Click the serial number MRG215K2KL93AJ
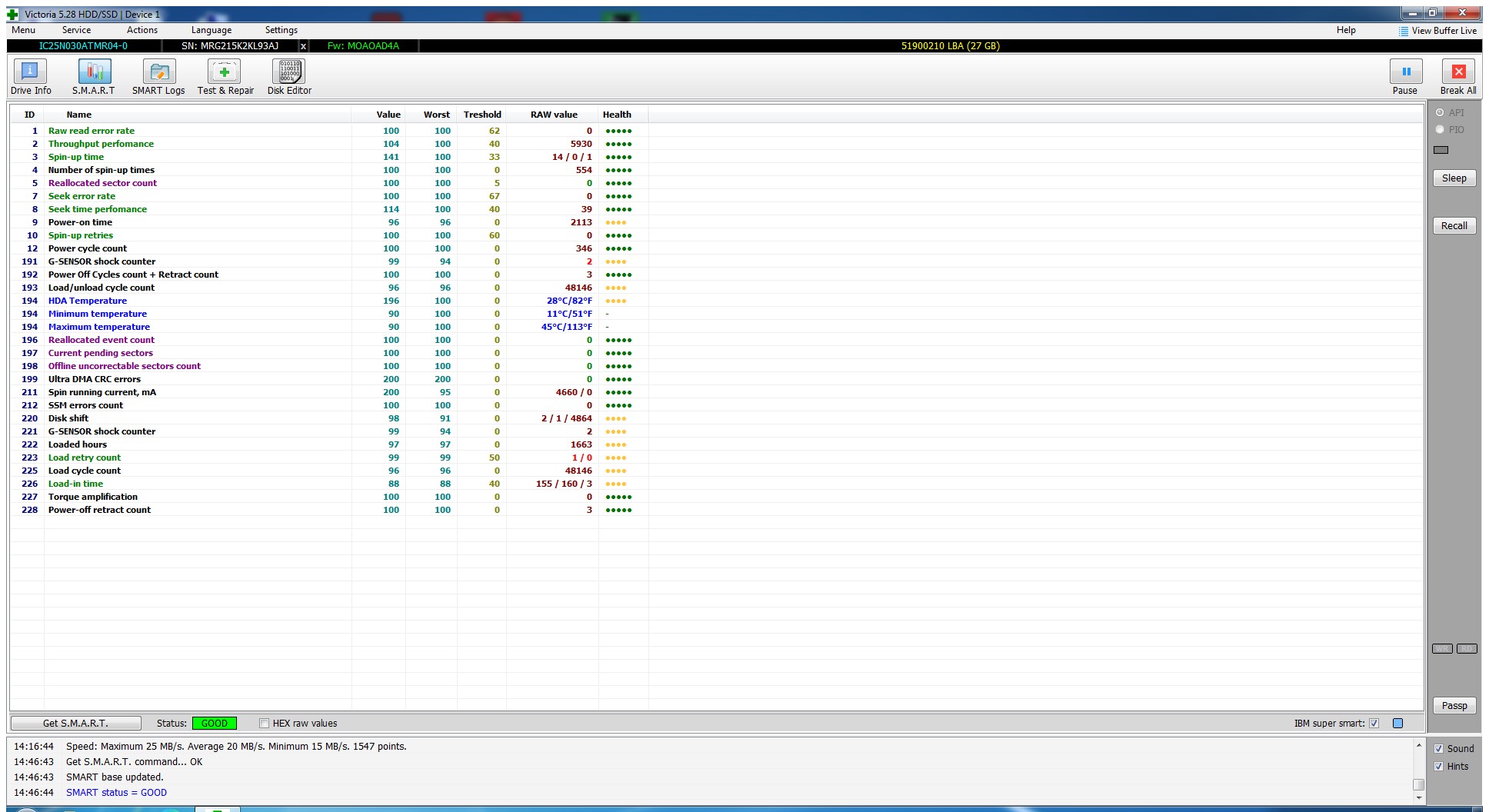 (230, 46)
